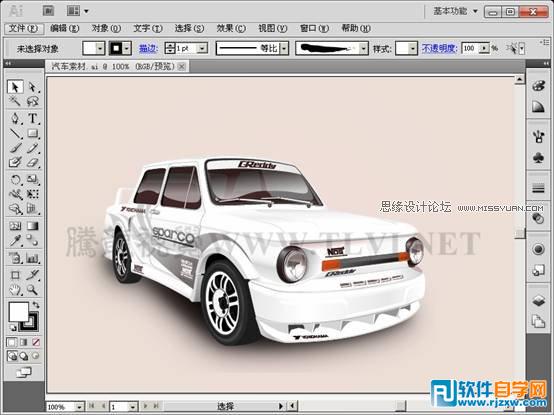Open the Color Guide panel icon
This screenshot has height=415, width=554.
538,106
